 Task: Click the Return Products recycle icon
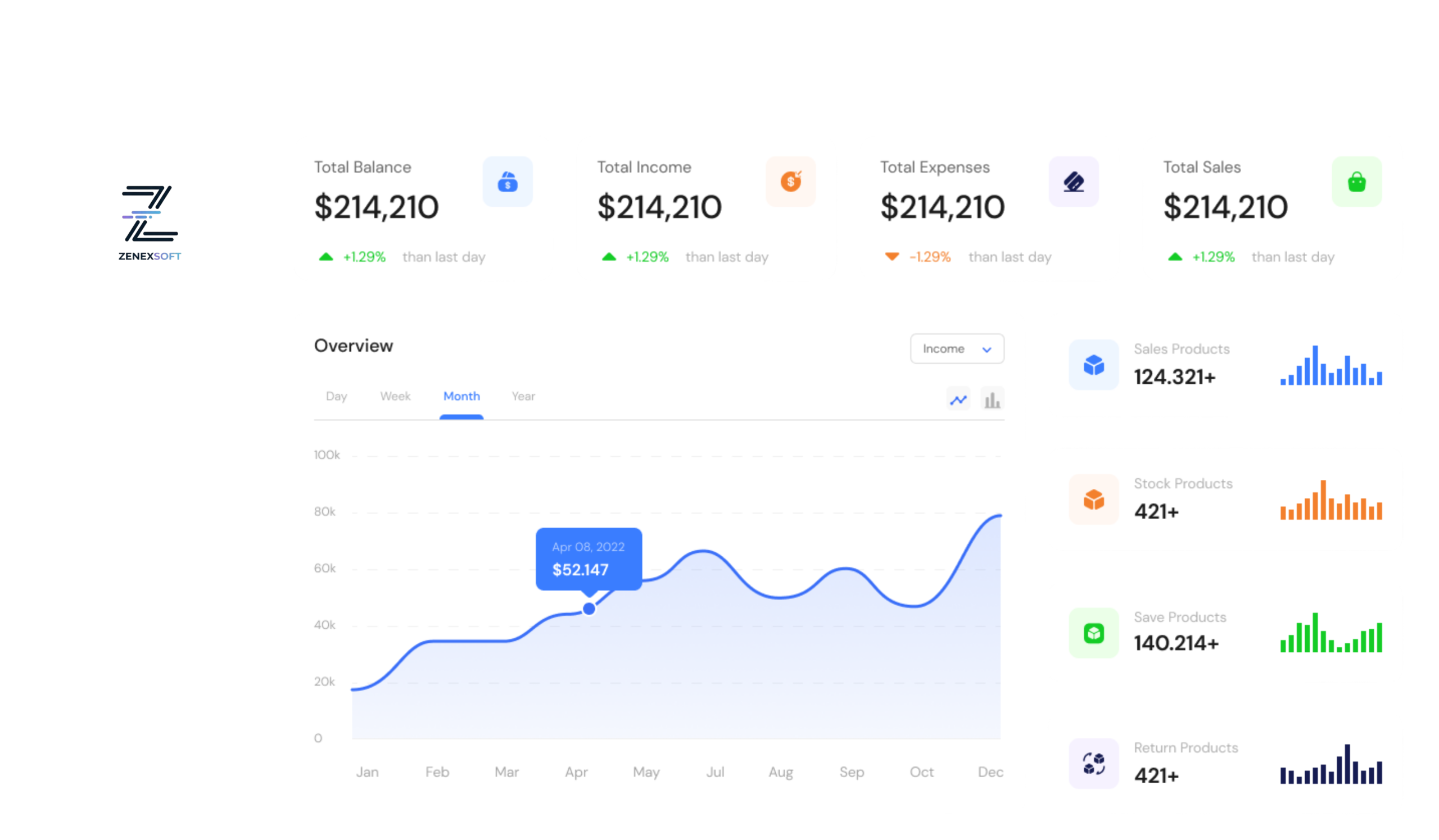pos(1093,763)
